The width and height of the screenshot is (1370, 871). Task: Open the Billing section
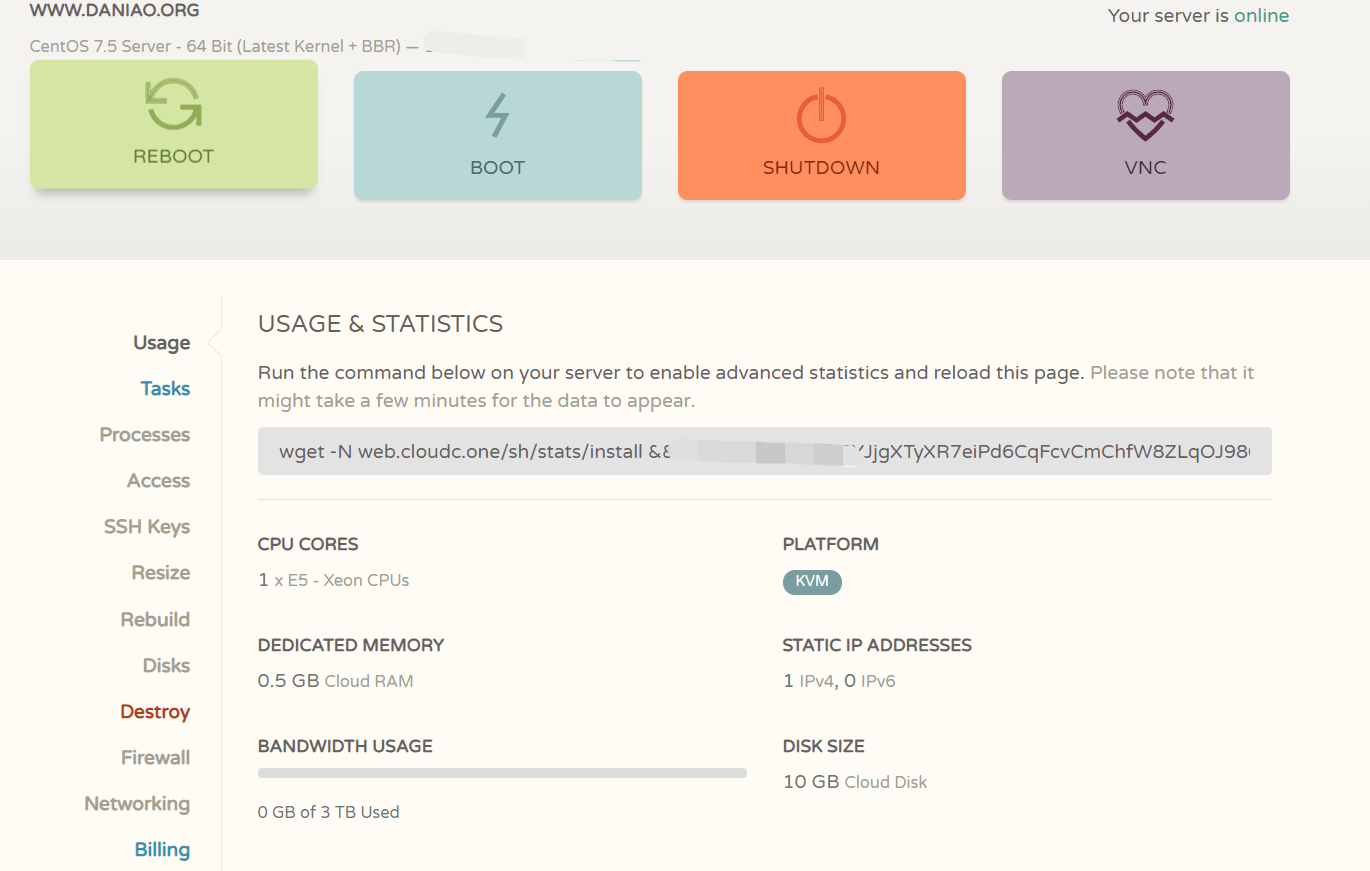pyautogui.click(x=162, y=850)
